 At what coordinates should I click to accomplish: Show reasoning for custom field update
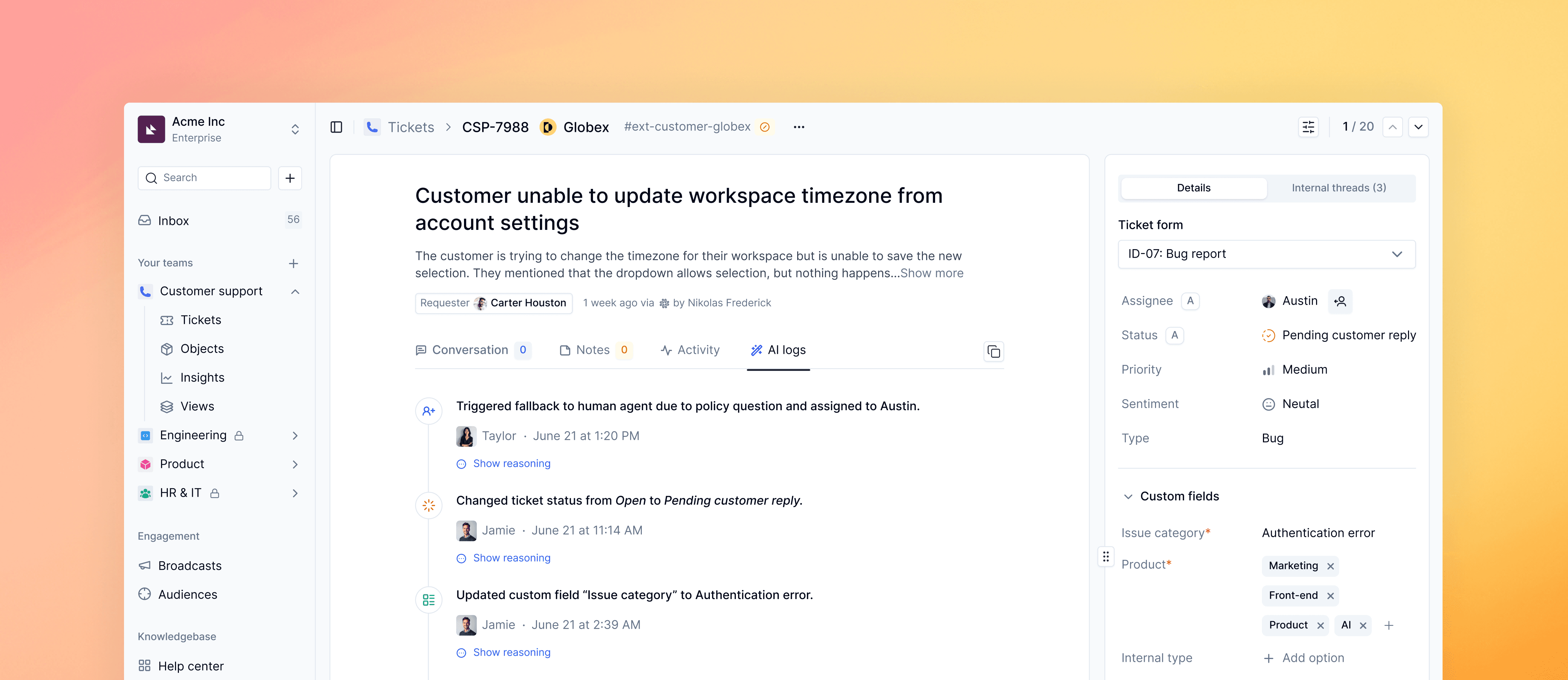pyautogui.click(x=504, y=653)
